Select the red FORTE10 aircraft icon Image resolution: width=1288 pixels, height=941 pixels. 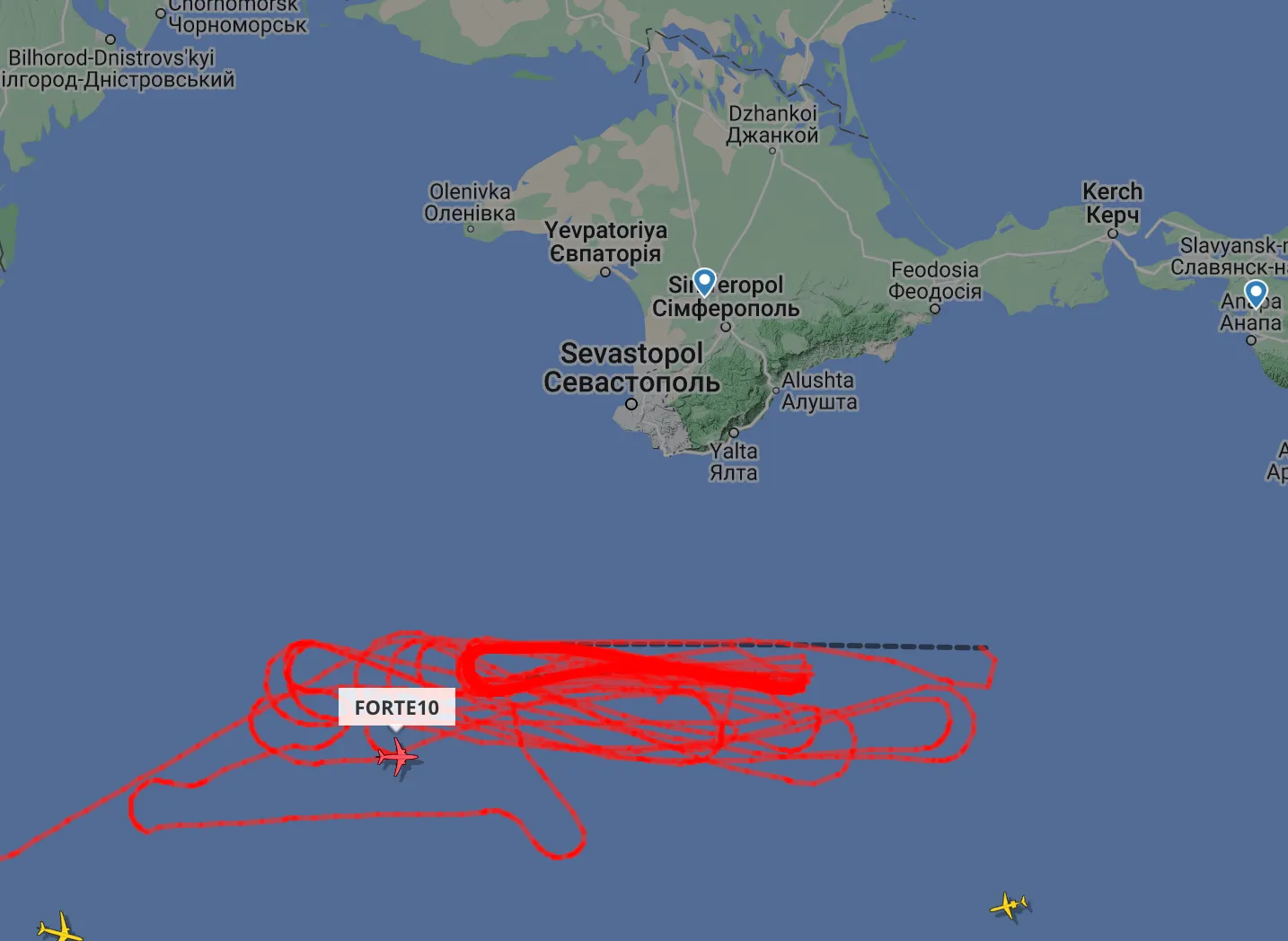(x=397, y=759)
